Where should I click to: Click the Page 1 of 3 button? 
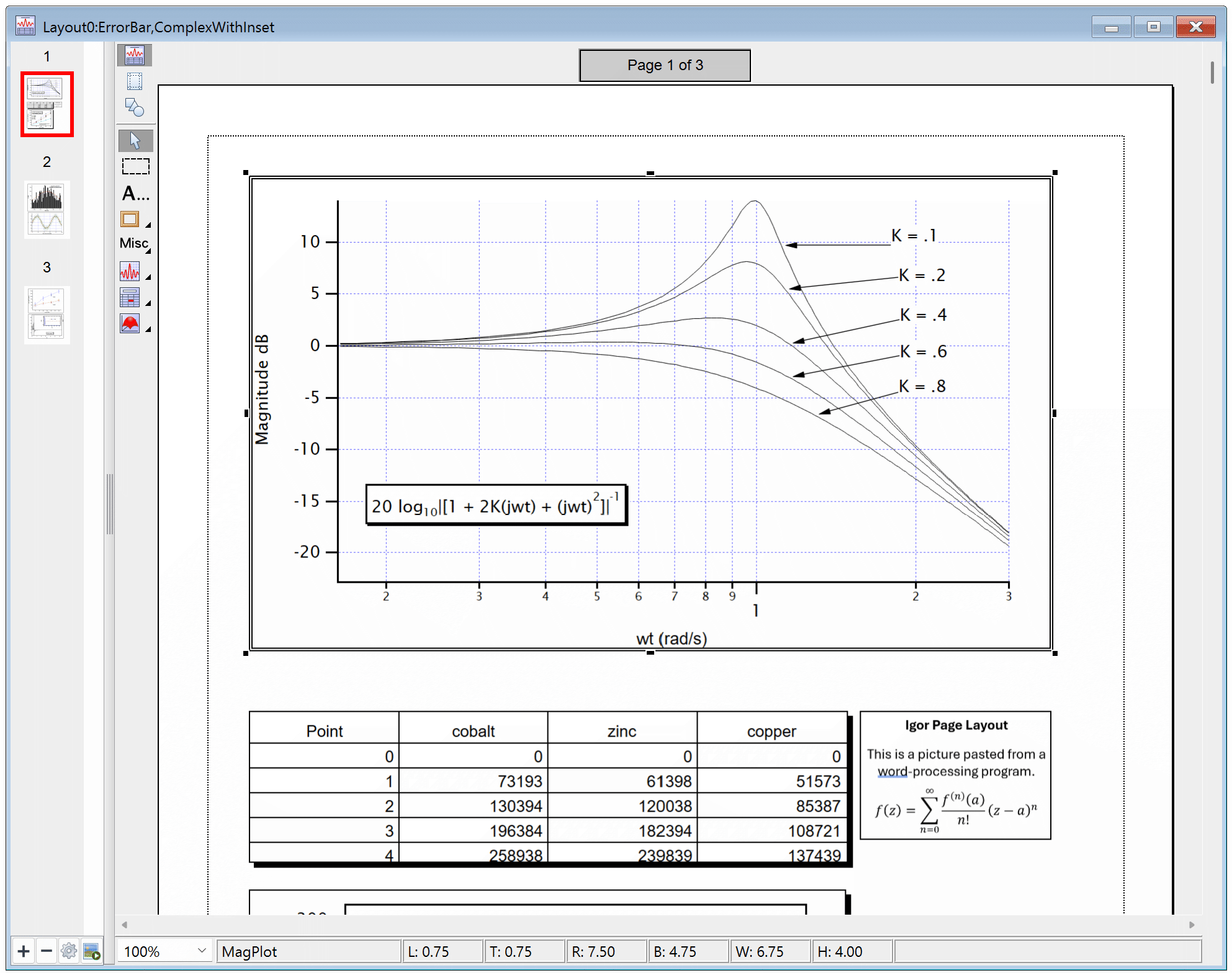tap(664, 65)
